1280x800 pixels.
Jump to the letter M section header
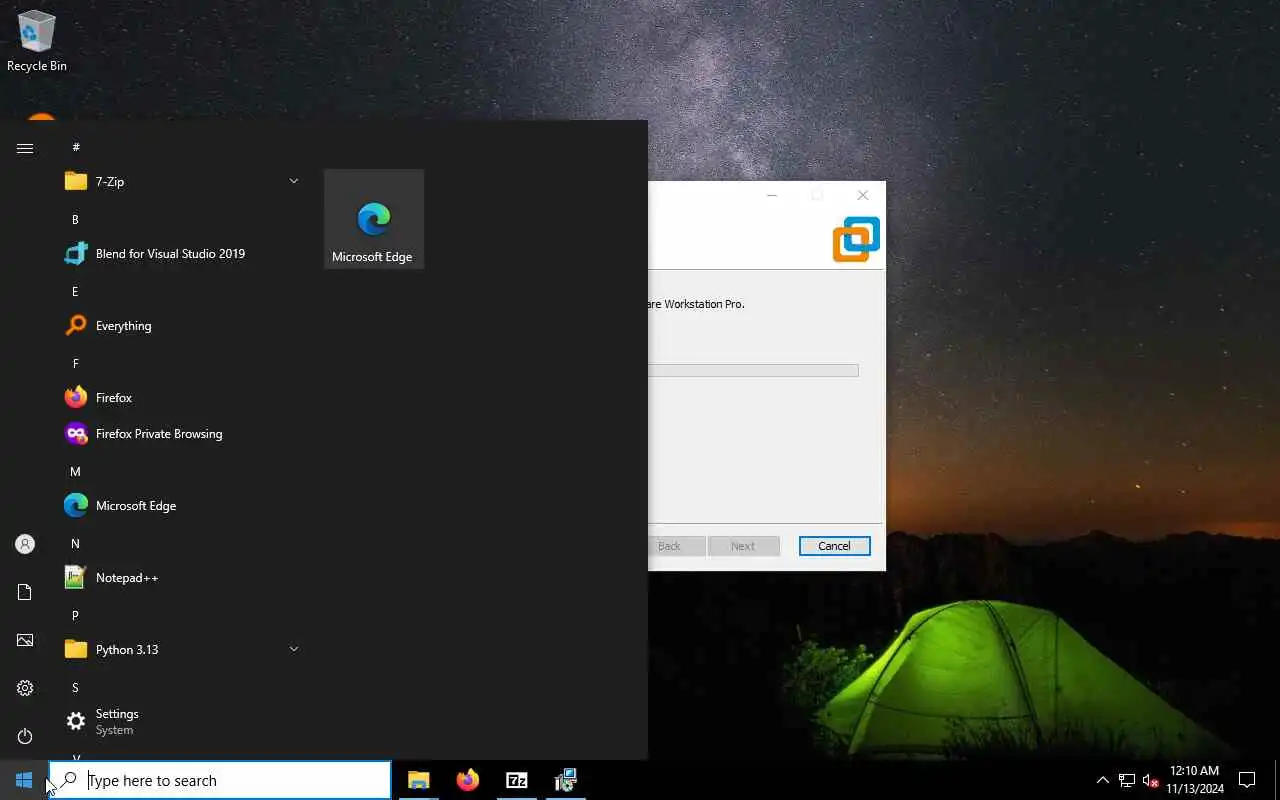point(75,471)
